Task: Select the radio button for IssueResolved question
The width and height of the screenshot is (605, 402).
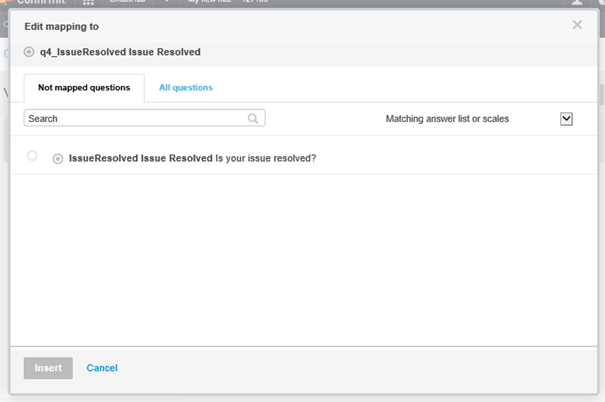Action: (x=32, y=155)
